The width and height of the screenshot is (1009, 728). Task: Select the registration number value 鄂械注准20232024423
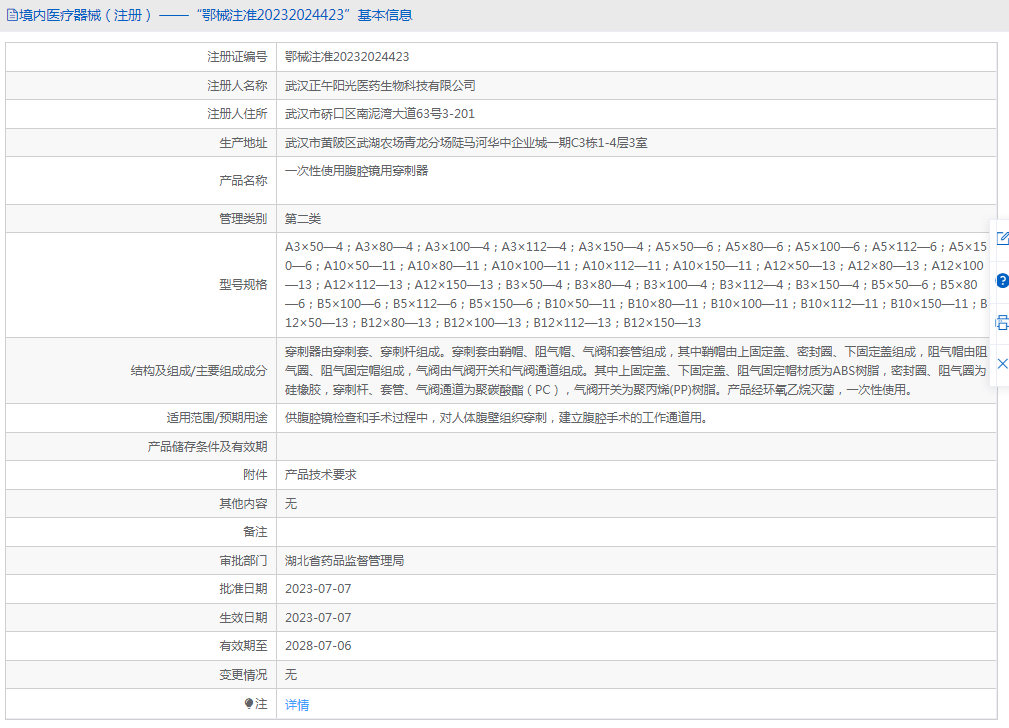(347, 57)
